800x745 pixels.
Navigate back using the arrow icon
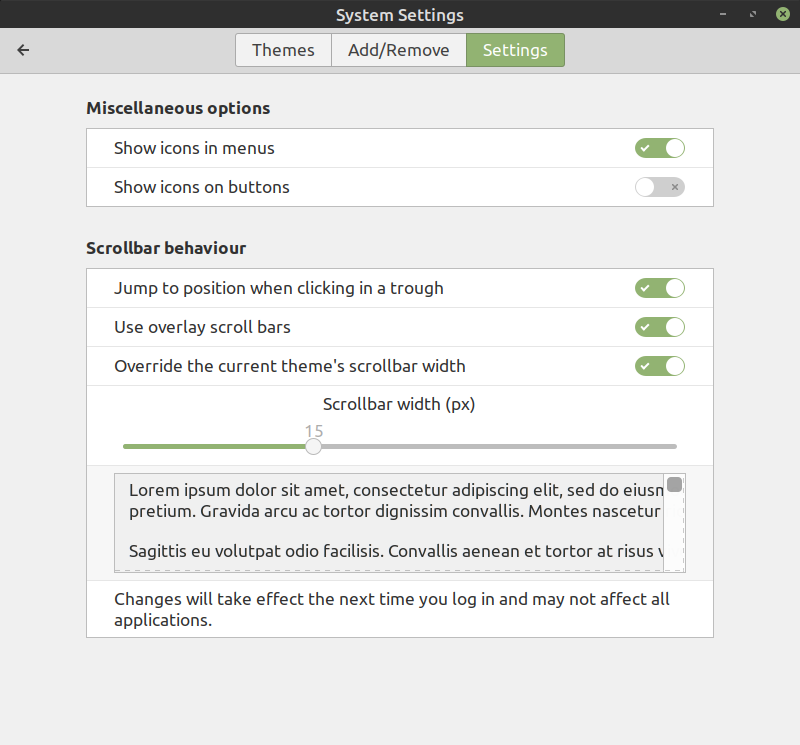click(x=22, y=49)
